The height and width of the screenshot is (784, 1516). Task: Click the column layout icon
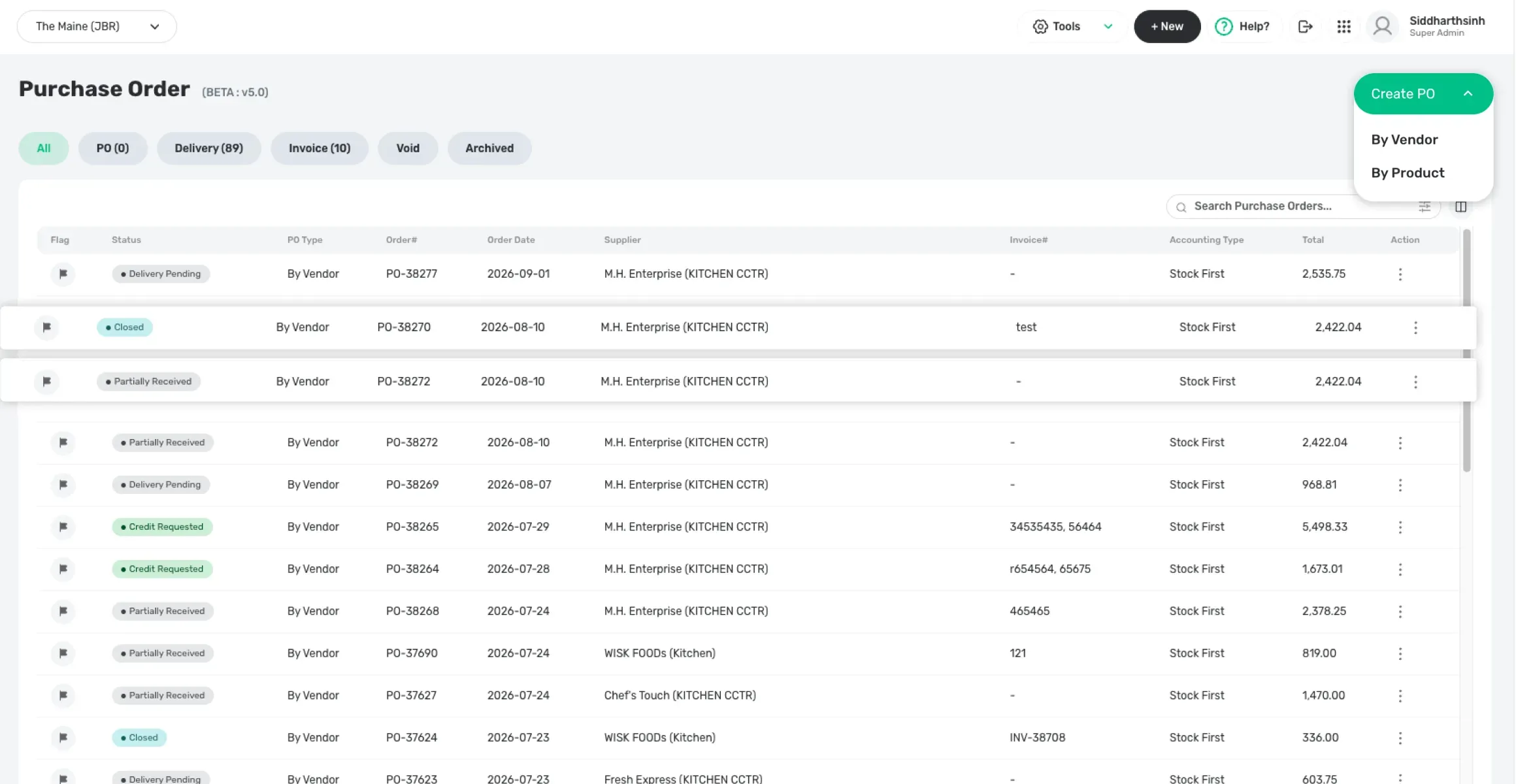tap(1461, 206)
